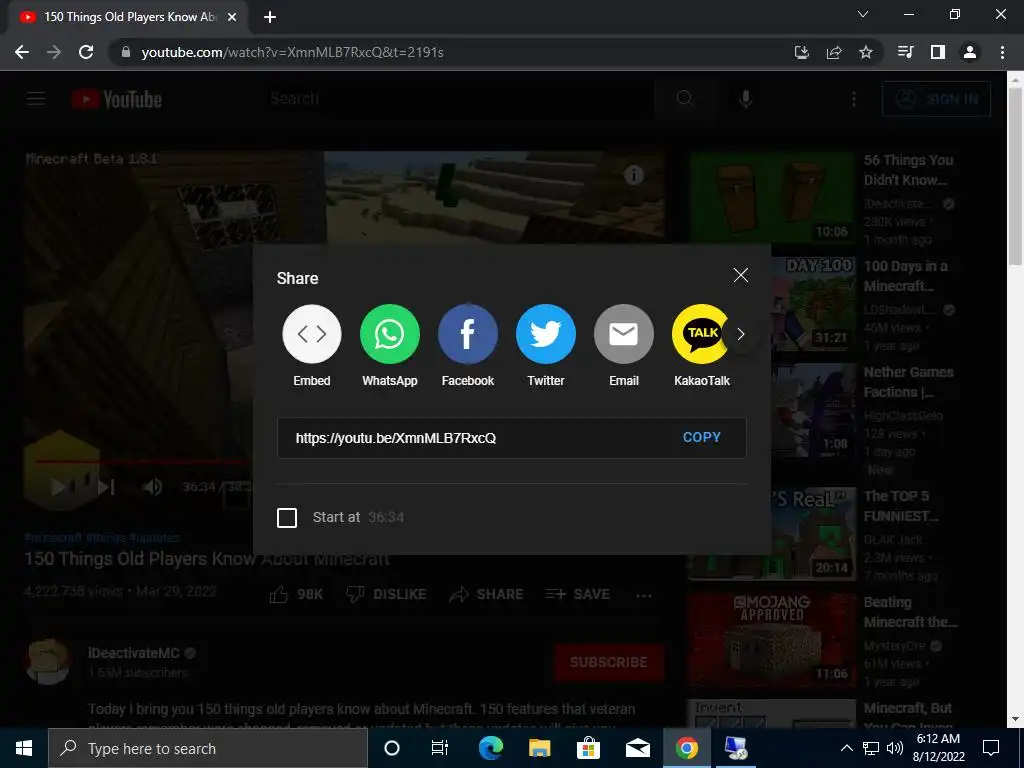Save the video to a playlist

577,594
